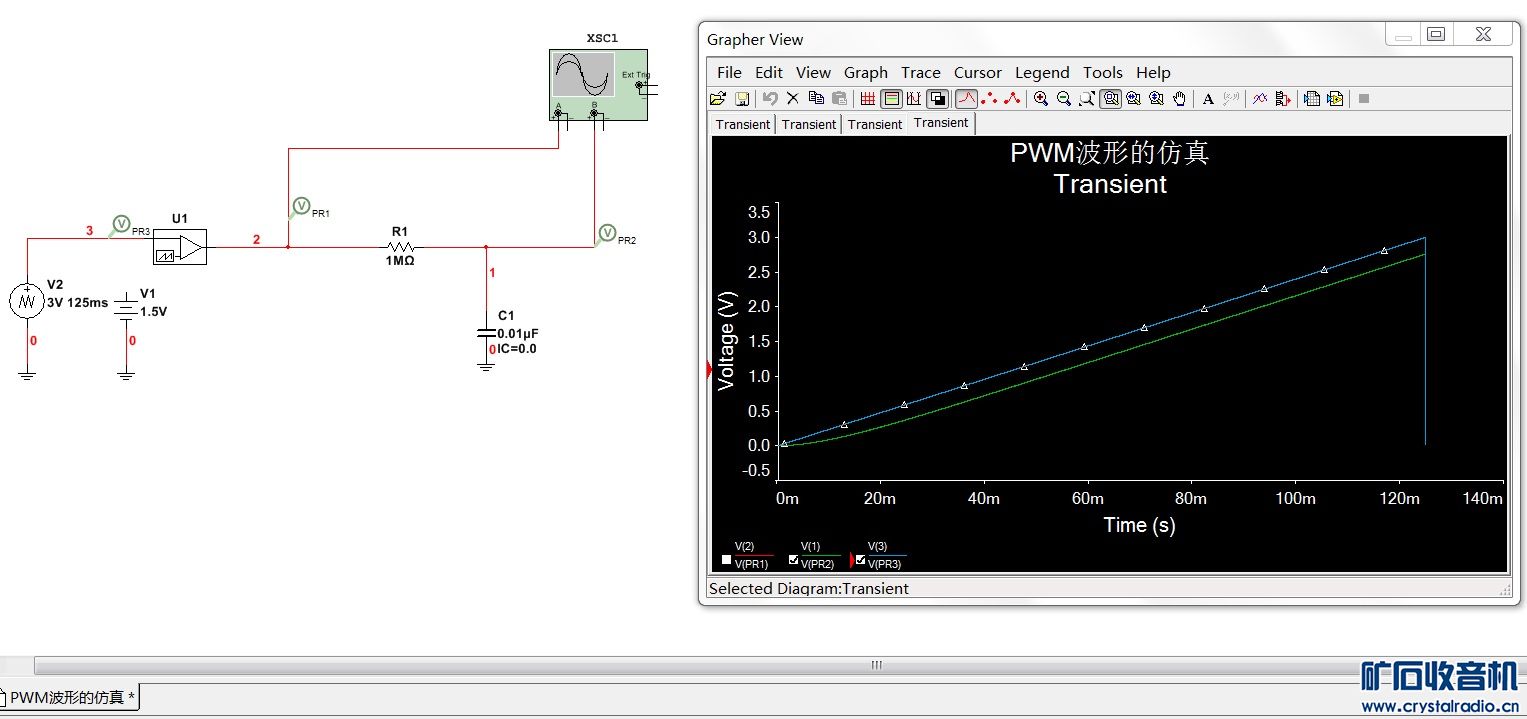Screen dimensions: 1527x719
Task: Open the Graph menu
Action: [865, 72]
